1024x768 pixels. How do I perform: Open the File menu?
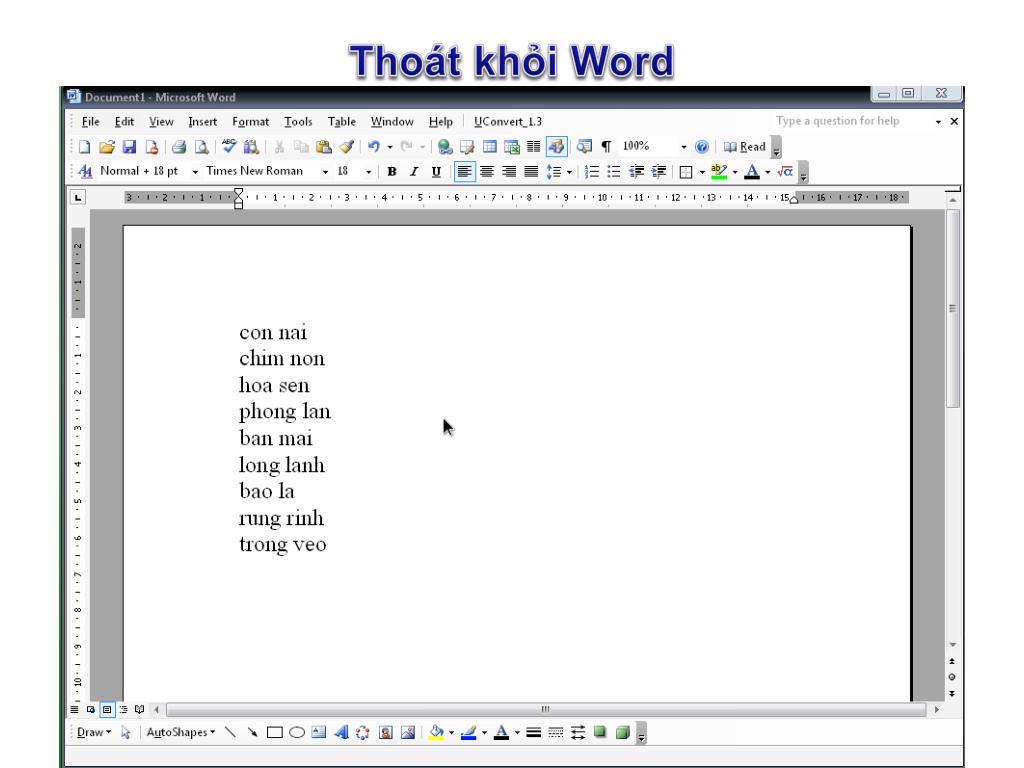click(x=90, y=121)
